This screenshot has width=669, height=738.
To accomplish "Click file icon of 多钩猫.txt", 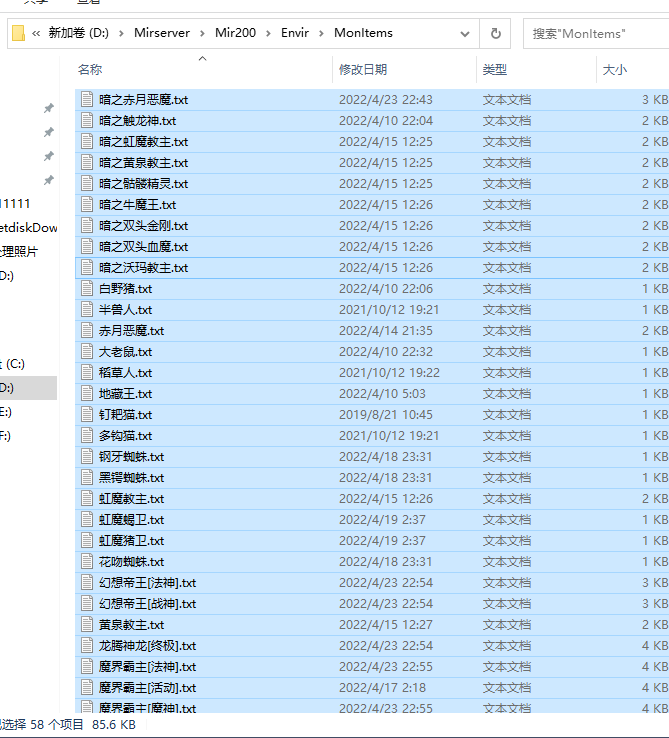I will tap(87, 436).
